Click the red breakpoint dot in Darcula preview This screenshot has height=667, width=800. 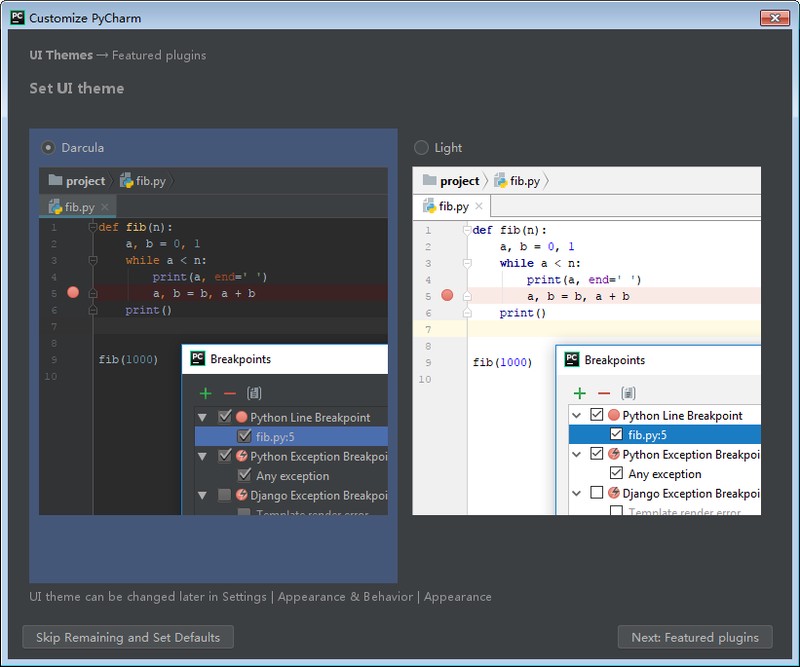(73, 292)
